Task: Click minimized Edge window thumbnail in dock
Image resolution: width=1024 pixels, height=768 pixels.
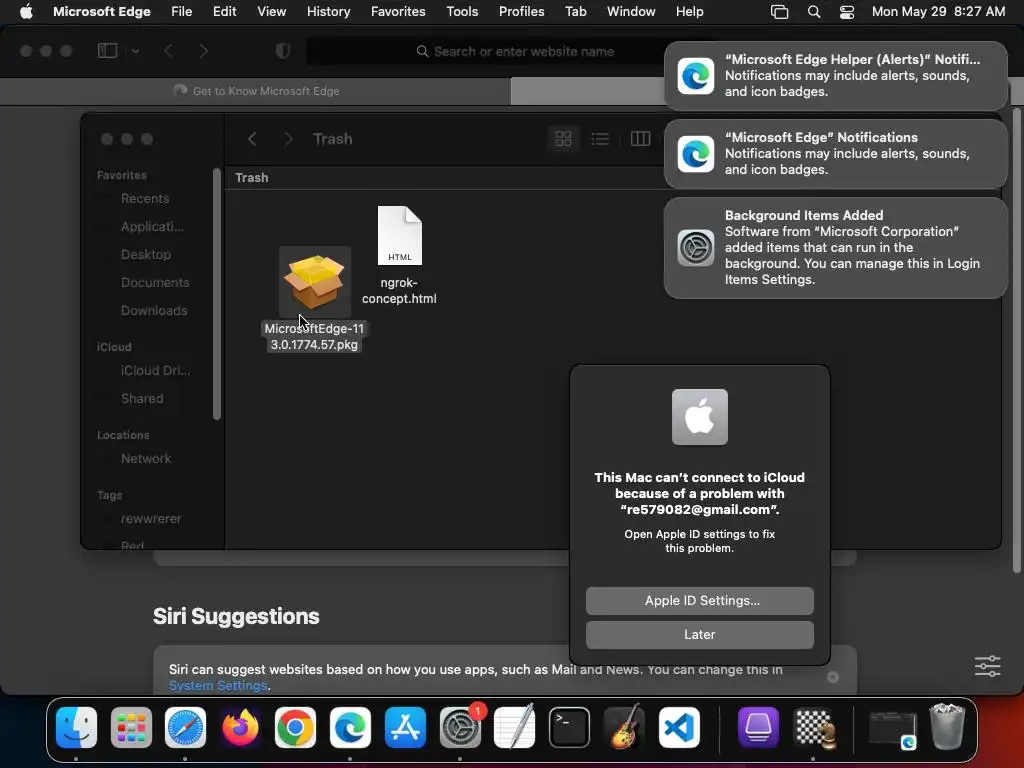Action: pos(893,729)
